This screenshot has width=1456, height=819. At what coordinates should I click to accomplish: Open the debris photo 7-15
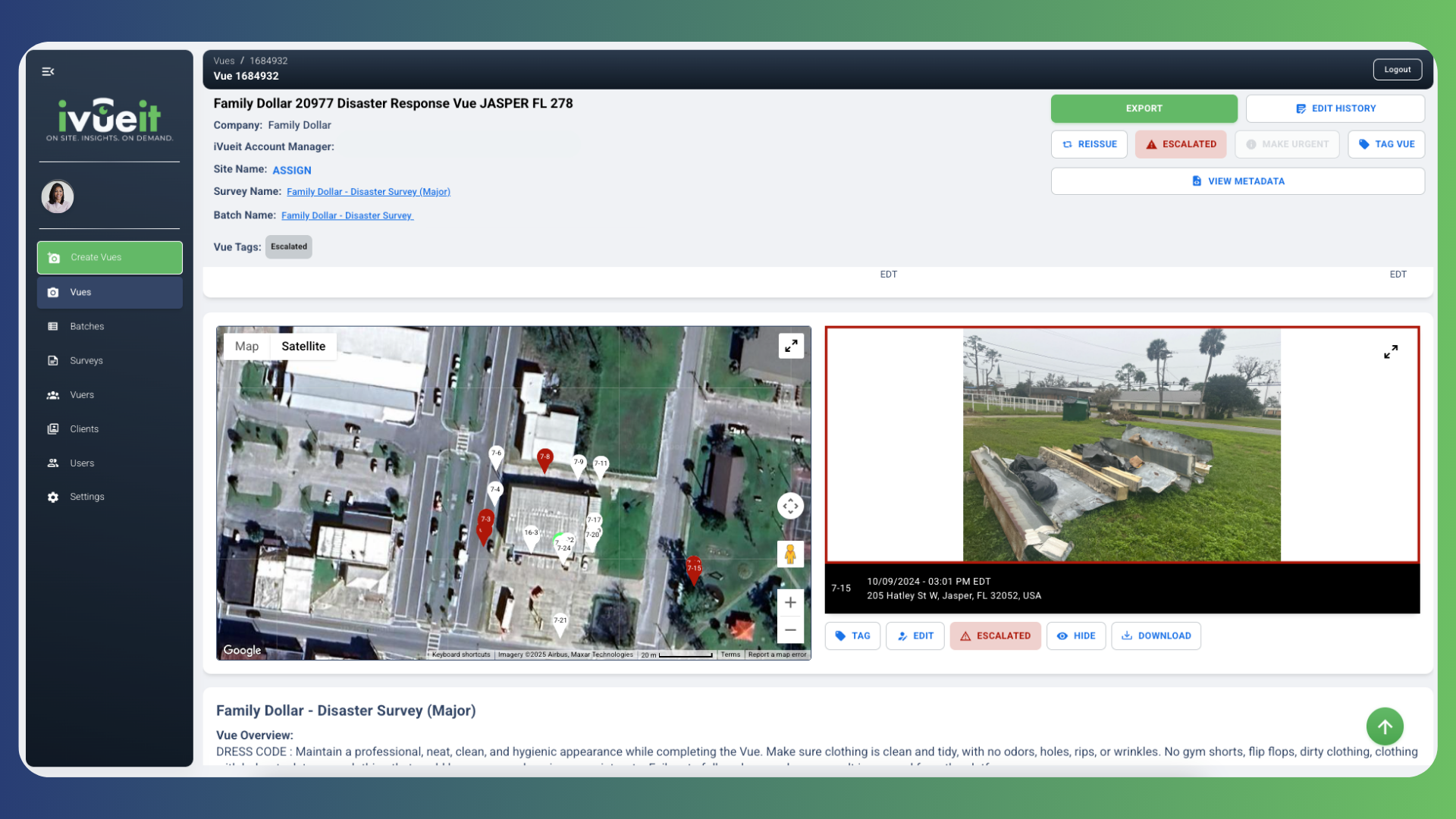(1122, 445)
